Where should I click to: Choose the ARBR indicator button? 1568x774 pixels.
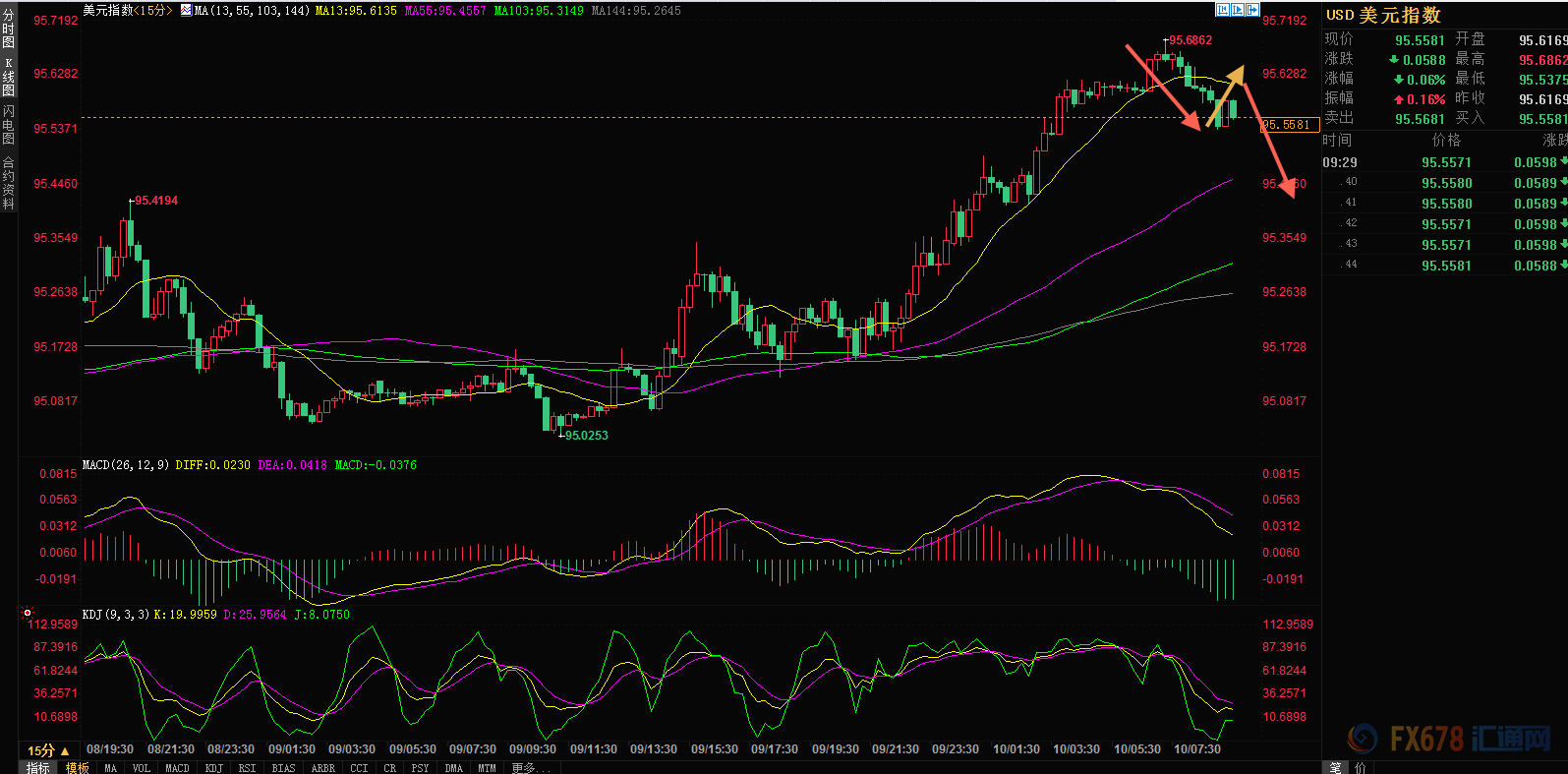(323, 768)
